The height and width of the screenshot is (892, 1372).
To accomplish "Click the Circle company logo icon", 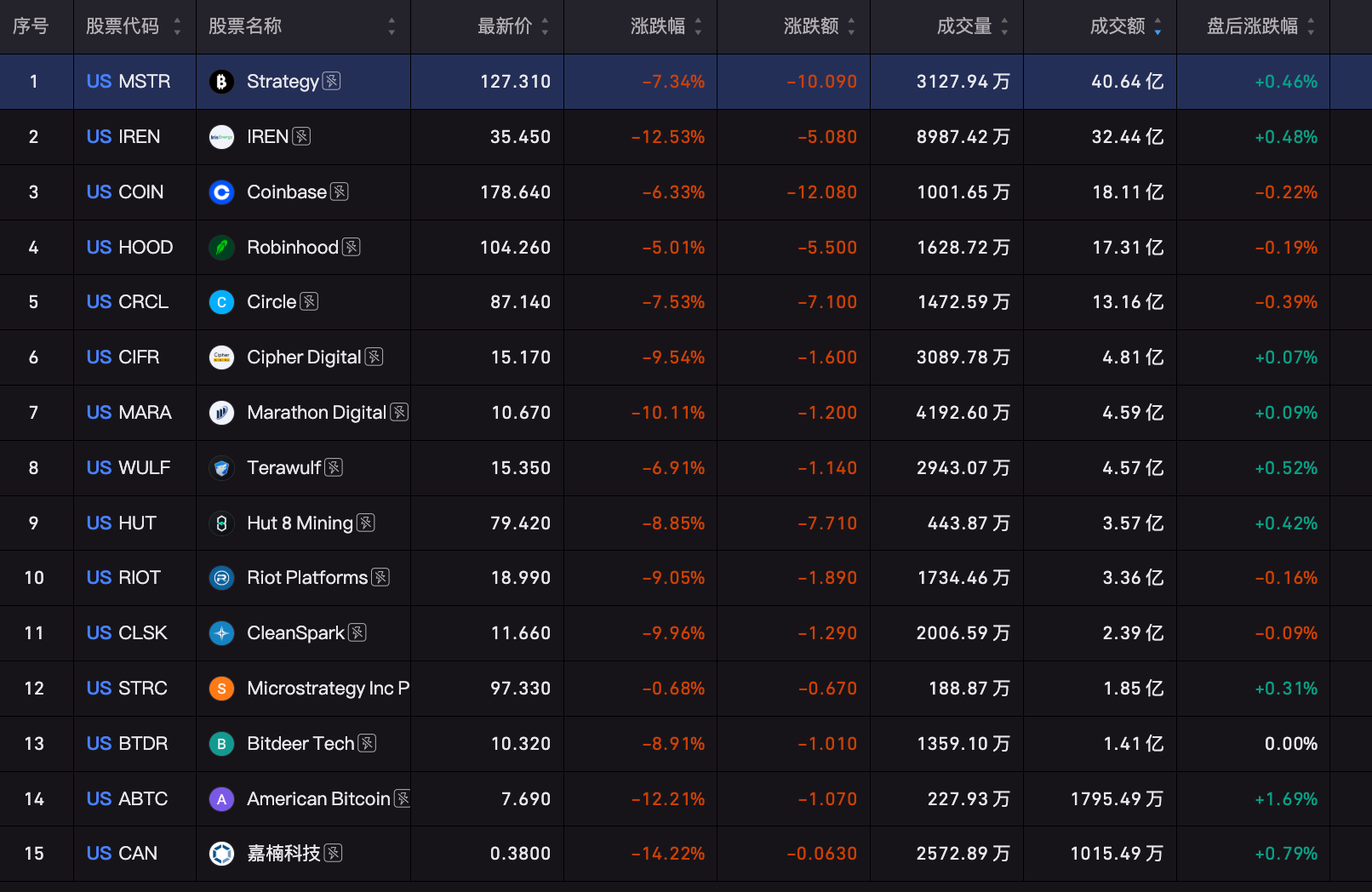I will [x=221, y=302].
